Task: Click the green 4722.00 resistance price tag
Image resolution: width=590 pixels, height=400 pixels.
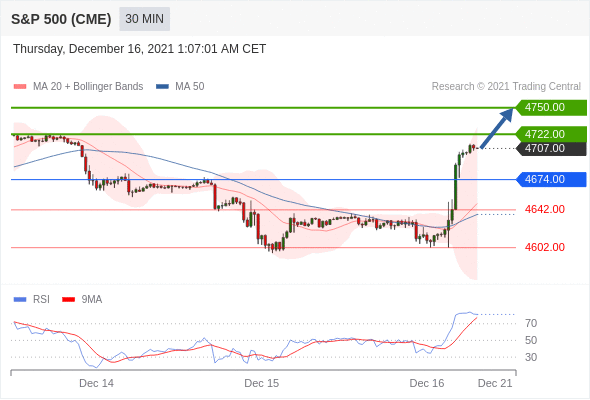Action: [551, 134]
